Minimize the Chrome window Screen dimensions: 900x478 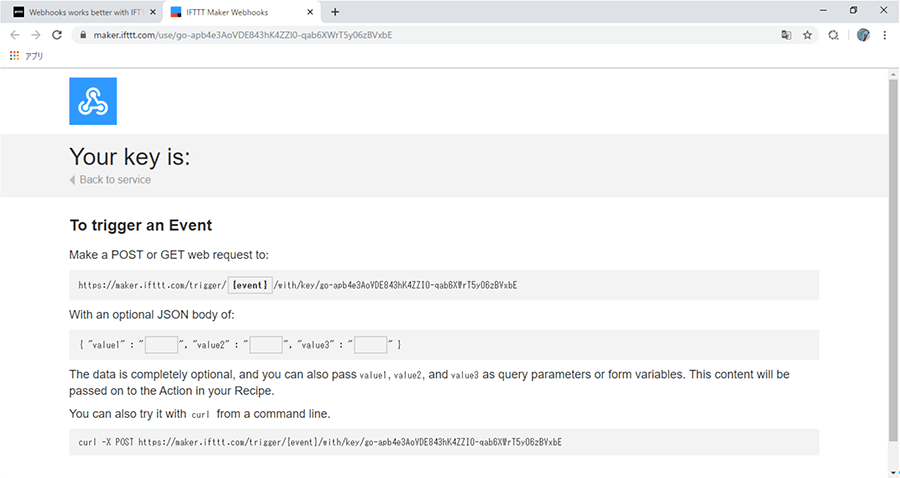[x=823, y=10]
